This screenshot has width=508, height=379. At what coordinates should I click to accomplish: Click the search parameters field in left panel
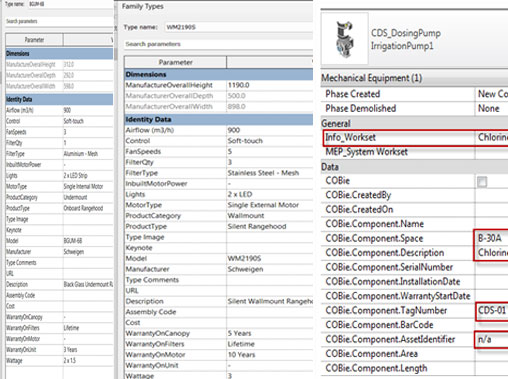point(59,21)
